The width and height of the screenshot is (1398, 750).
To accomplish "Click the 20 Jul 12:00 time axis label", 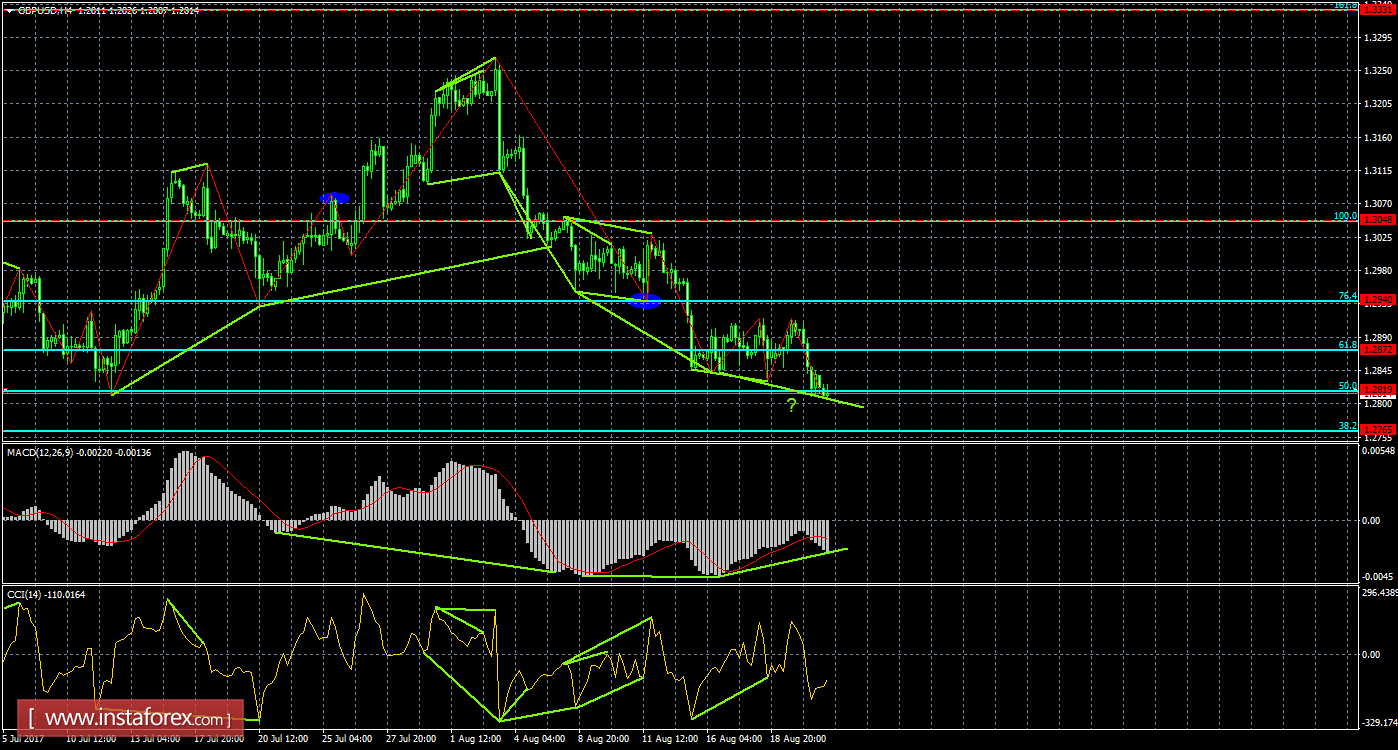I will [x=285, y=739].
